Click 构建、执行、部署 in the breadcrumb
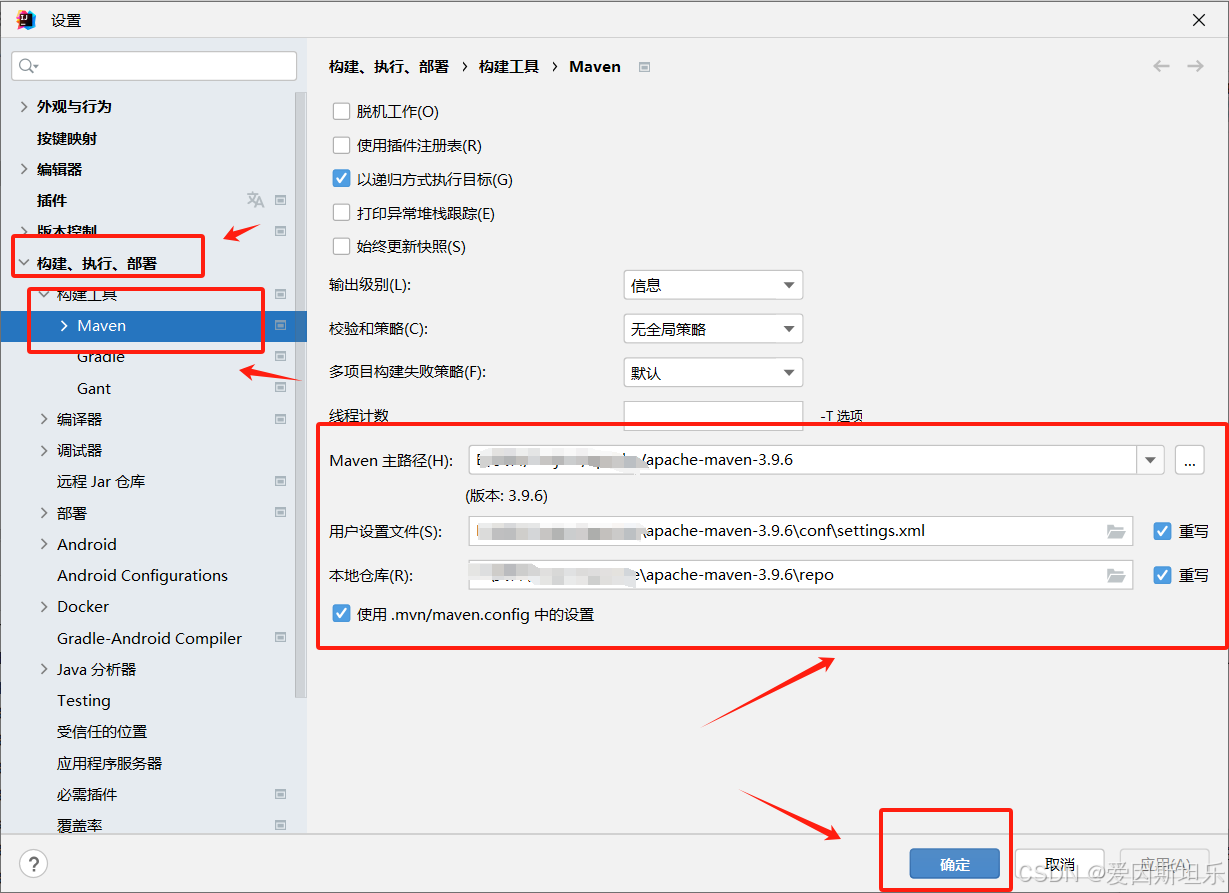 point(389,66)
